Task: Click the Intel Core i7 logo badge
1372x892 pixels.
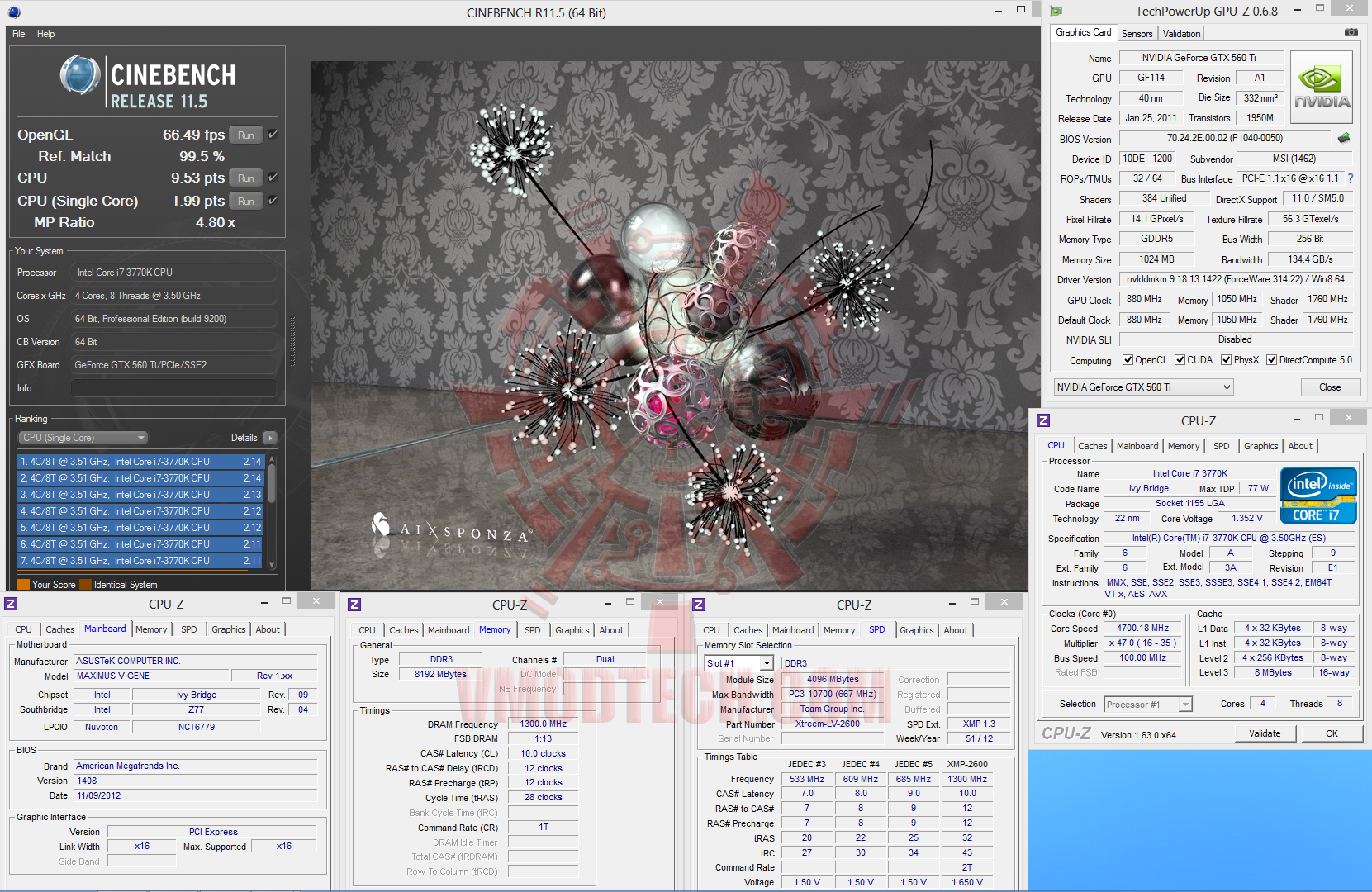Action: point(1318,496)
